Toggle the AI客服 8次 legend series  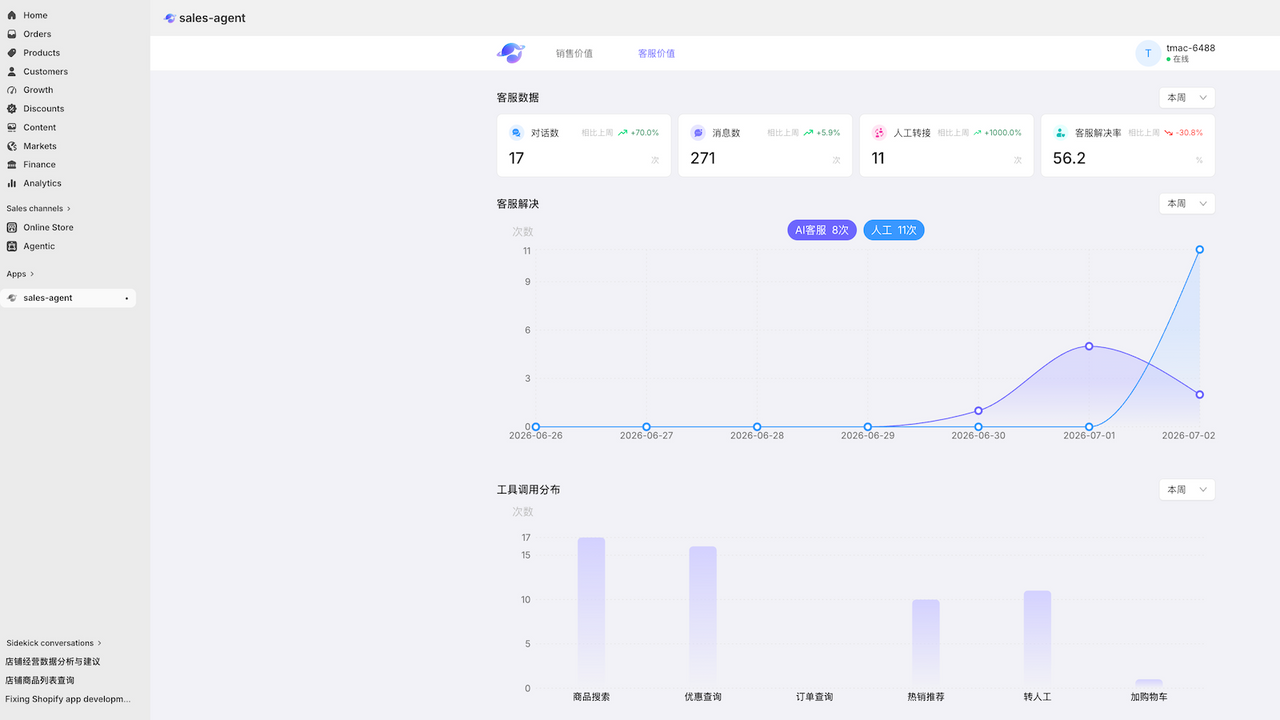822,230
